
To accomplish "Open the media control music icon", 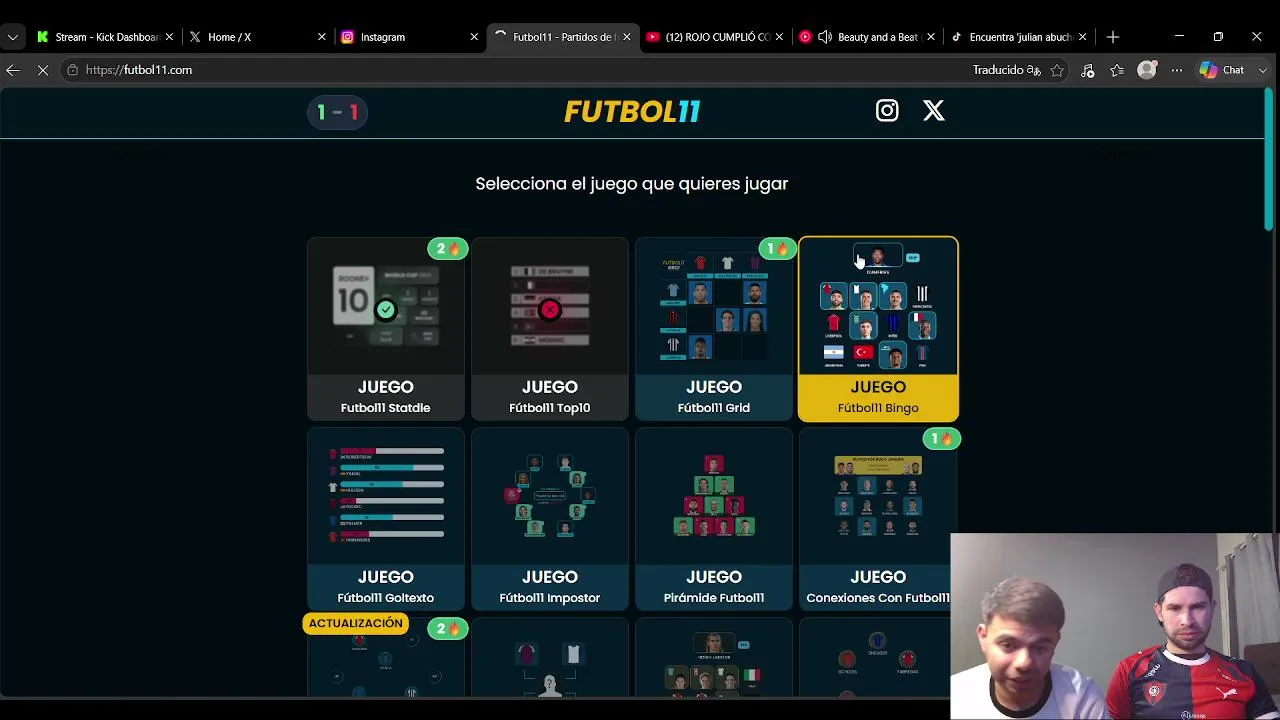I will [x=1088, y=70].
